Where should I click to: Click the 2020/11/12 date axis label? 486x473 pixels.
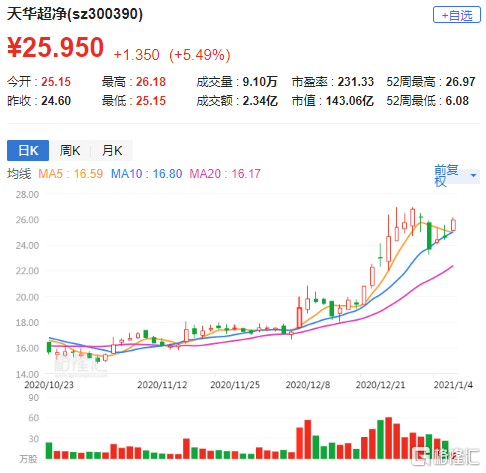point(162,385)
